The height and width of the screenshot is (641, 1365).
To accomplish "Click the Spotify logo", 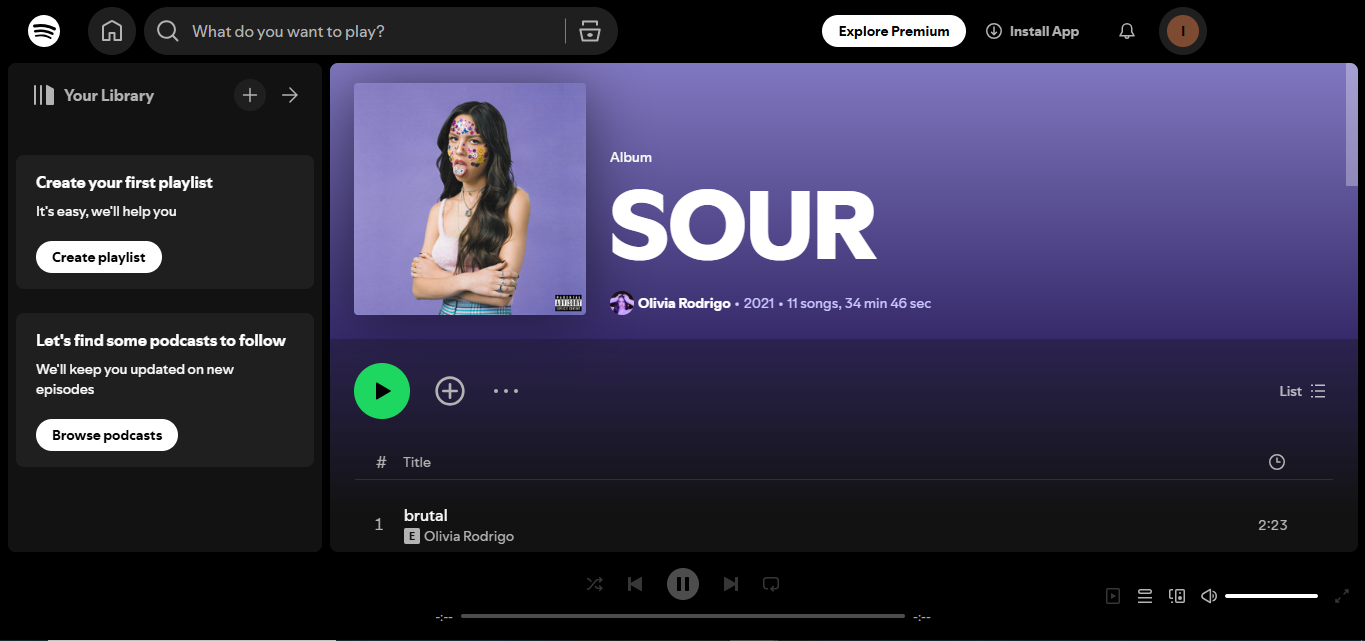I will (x=44, y=30).
